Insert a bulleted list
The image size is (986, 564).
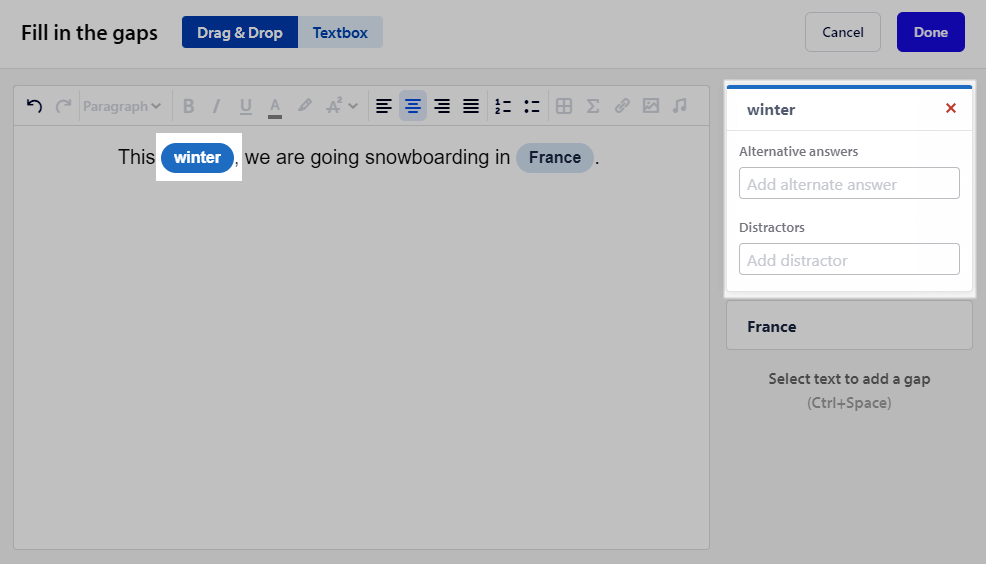pyautogui.click(x=531, y=106)
